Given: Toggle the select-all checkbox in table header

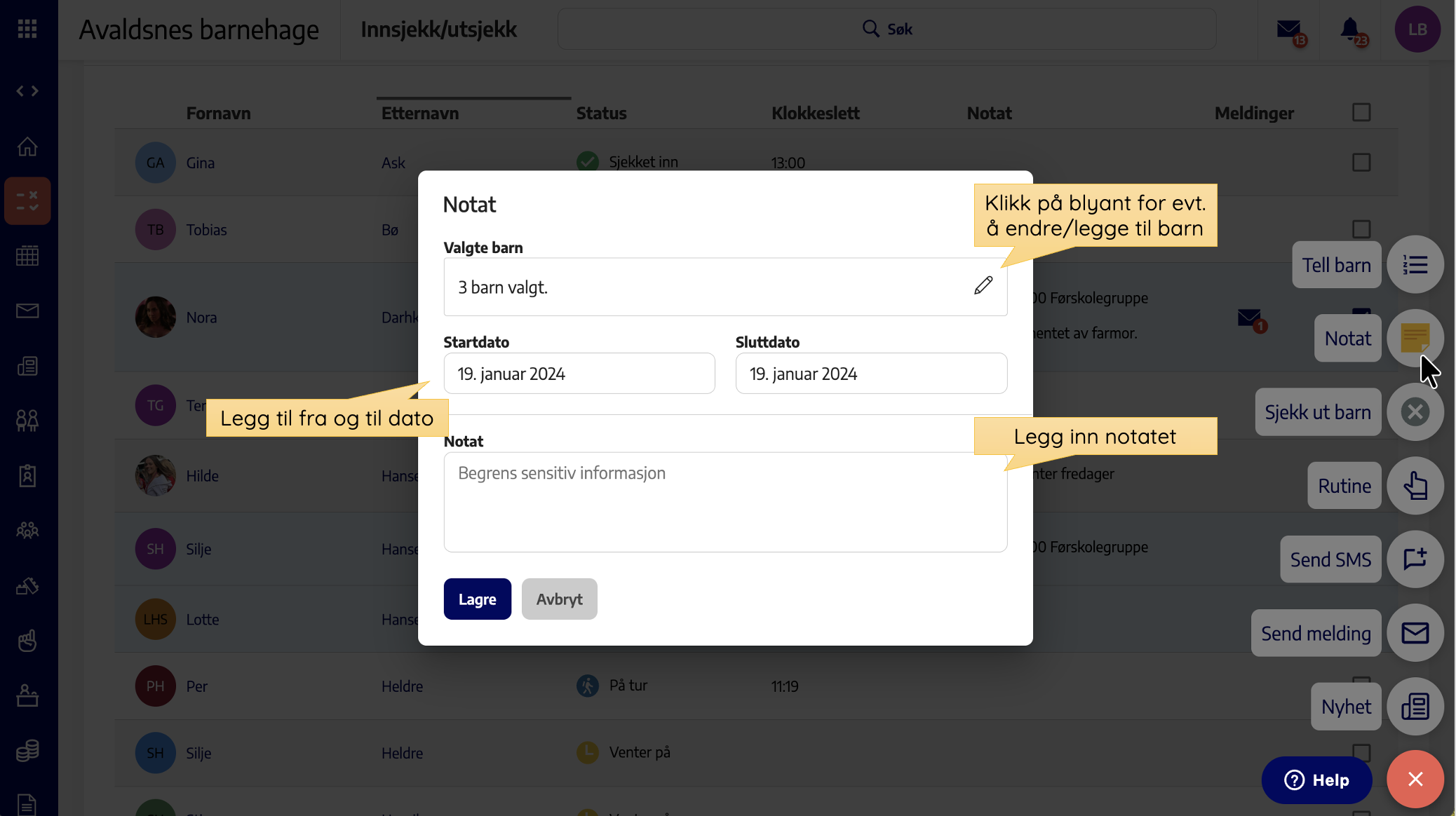Looking at the screenshot, I should (x=1361, y=112).
